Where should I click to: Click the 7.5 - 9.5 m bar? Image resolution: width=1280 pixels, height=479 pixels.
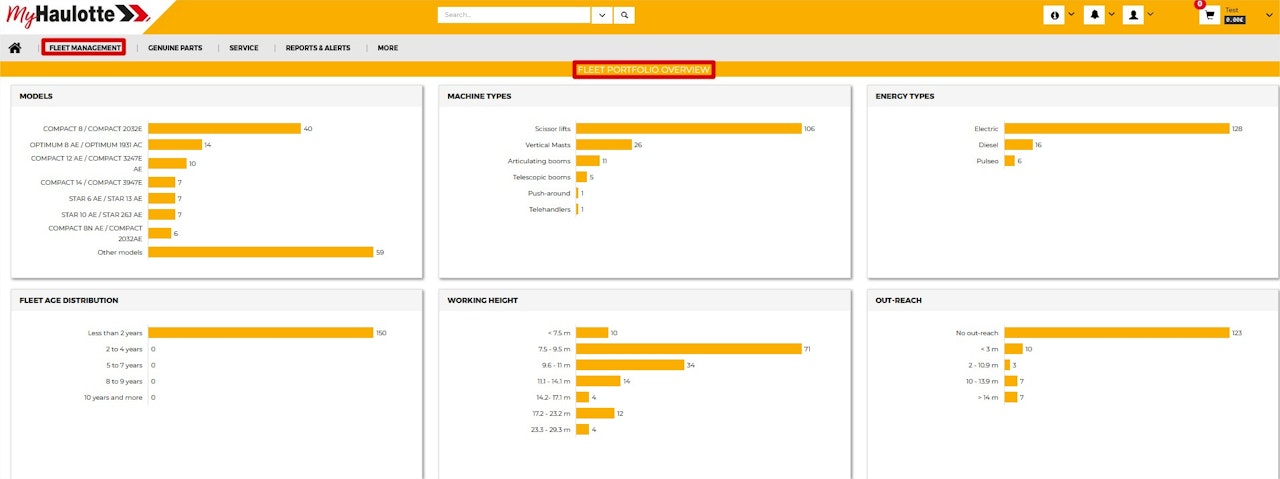[689, 349]
